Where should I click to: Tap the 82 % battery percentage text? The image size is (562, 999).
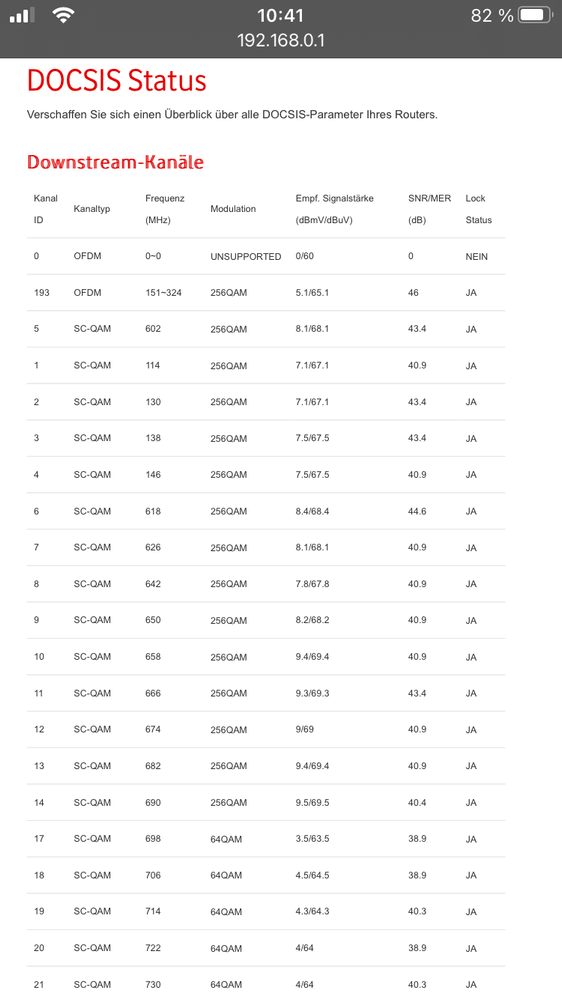pyautogui.click(x=492, y=16)
